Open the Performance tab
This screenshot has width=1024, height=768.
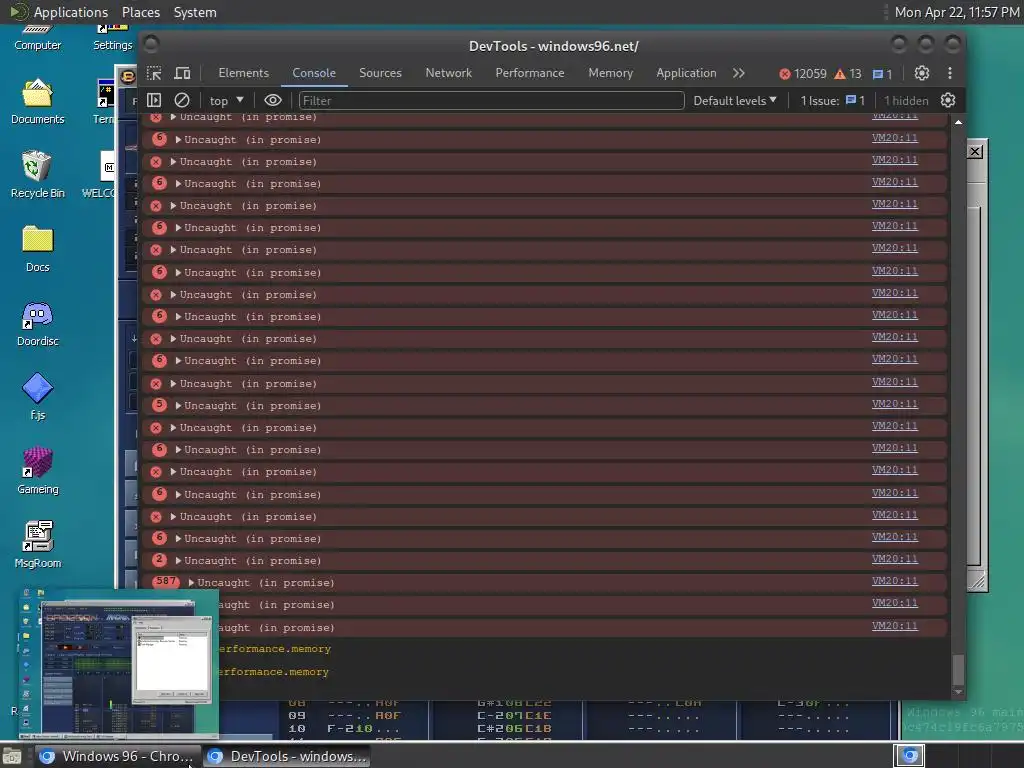click(x=530, y=73)
